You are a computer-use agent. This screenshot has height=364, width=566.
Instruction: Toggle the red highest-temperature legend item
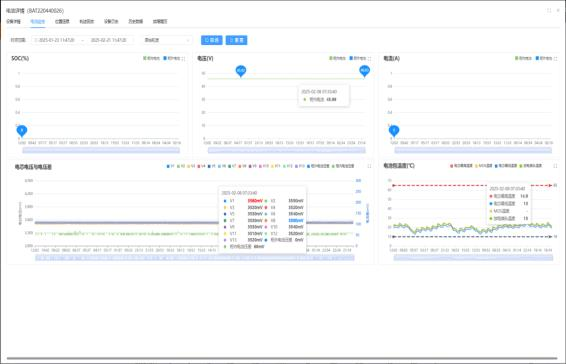[x=461, y=166]
